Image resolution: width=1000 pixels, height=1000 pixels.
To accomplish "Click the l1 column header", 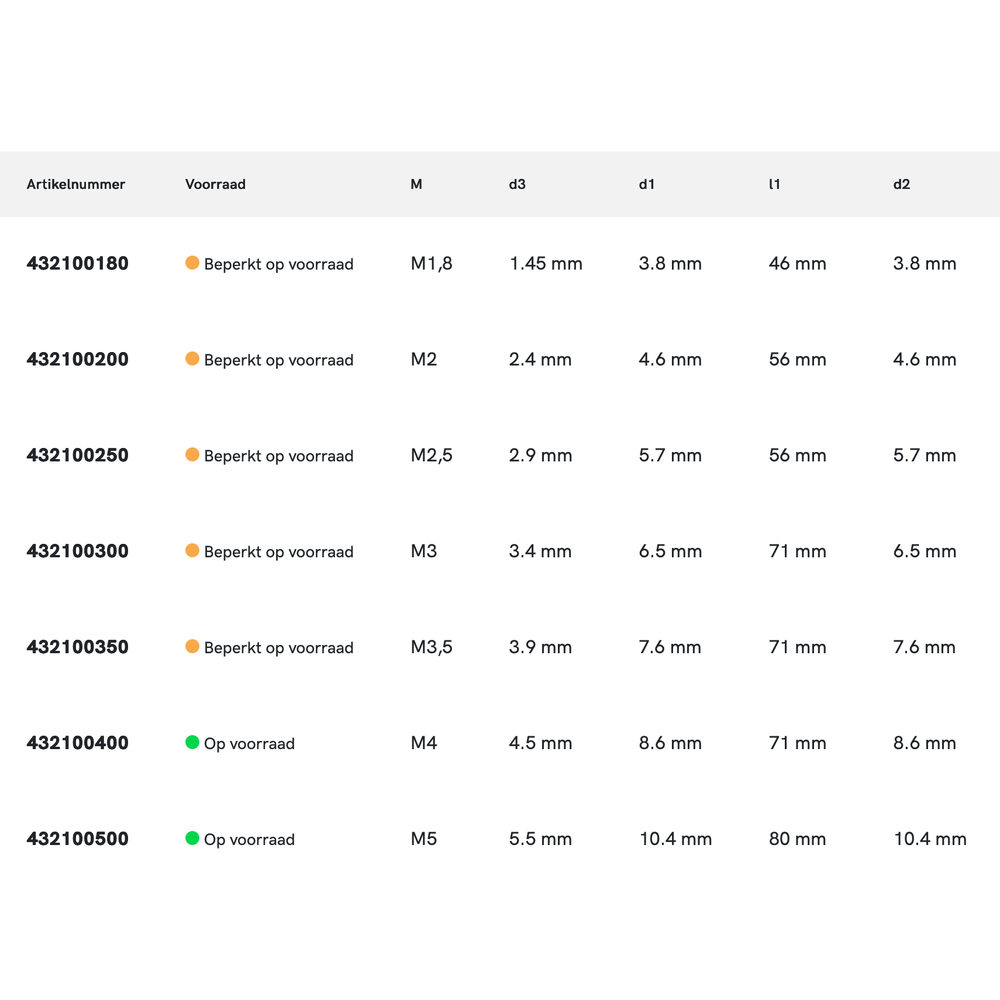I will [x=774, y=185].
